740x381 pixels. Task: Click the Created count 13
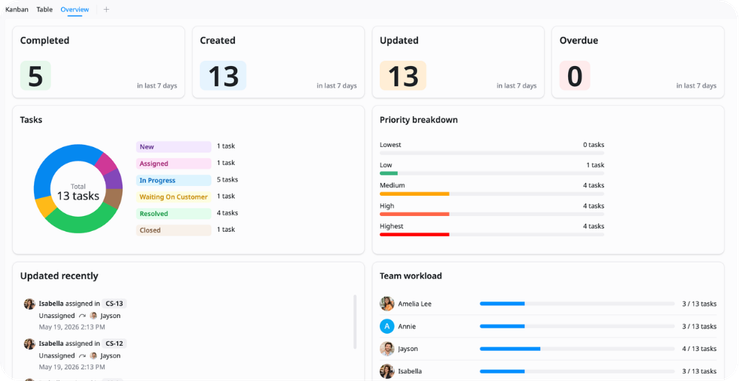223,76
